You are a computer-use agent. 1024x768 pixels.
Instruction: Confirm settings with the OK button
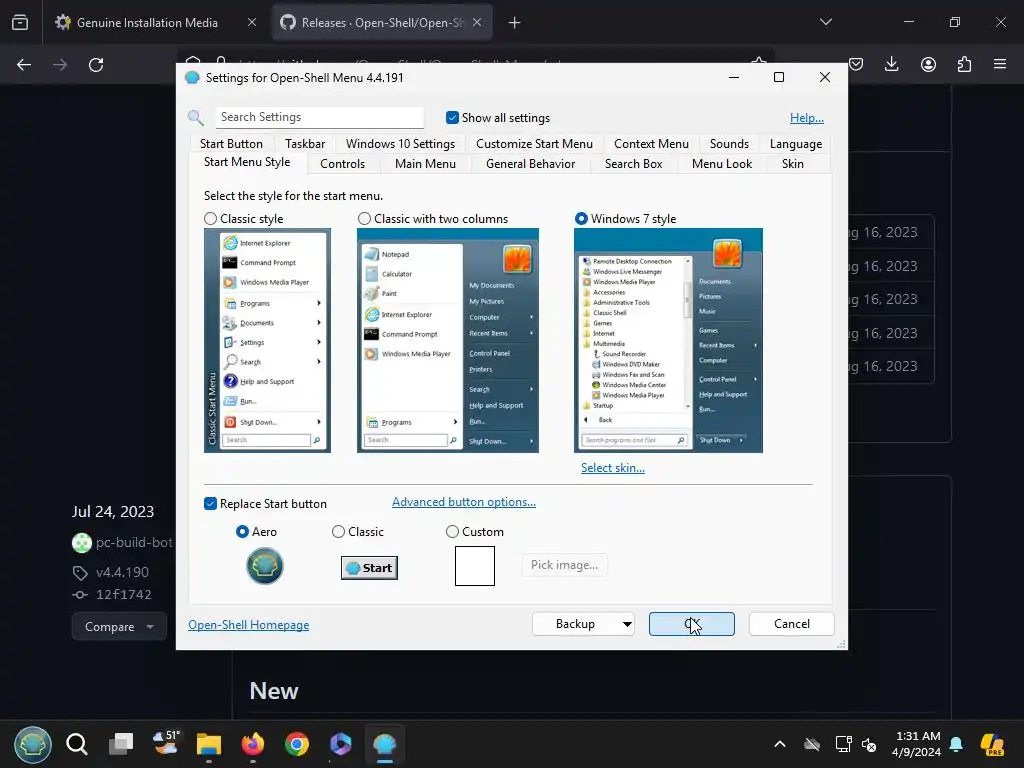pos(692,624)
